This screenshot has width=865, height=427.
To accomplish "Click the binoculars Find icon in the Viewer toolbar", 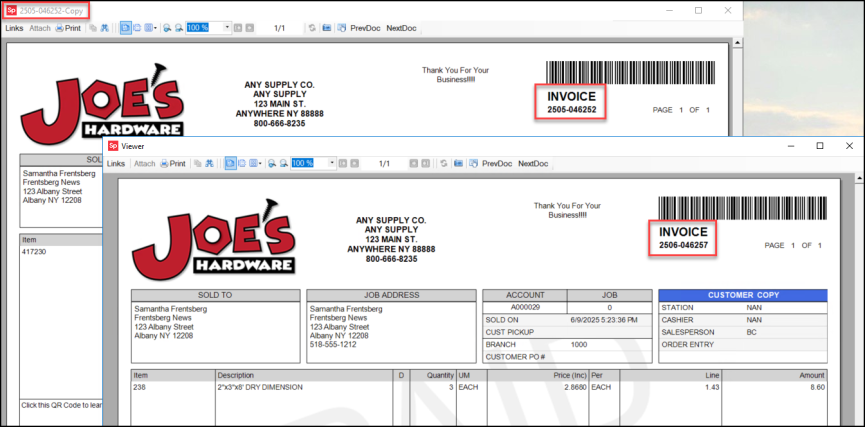I will click(x=210, y=163).
